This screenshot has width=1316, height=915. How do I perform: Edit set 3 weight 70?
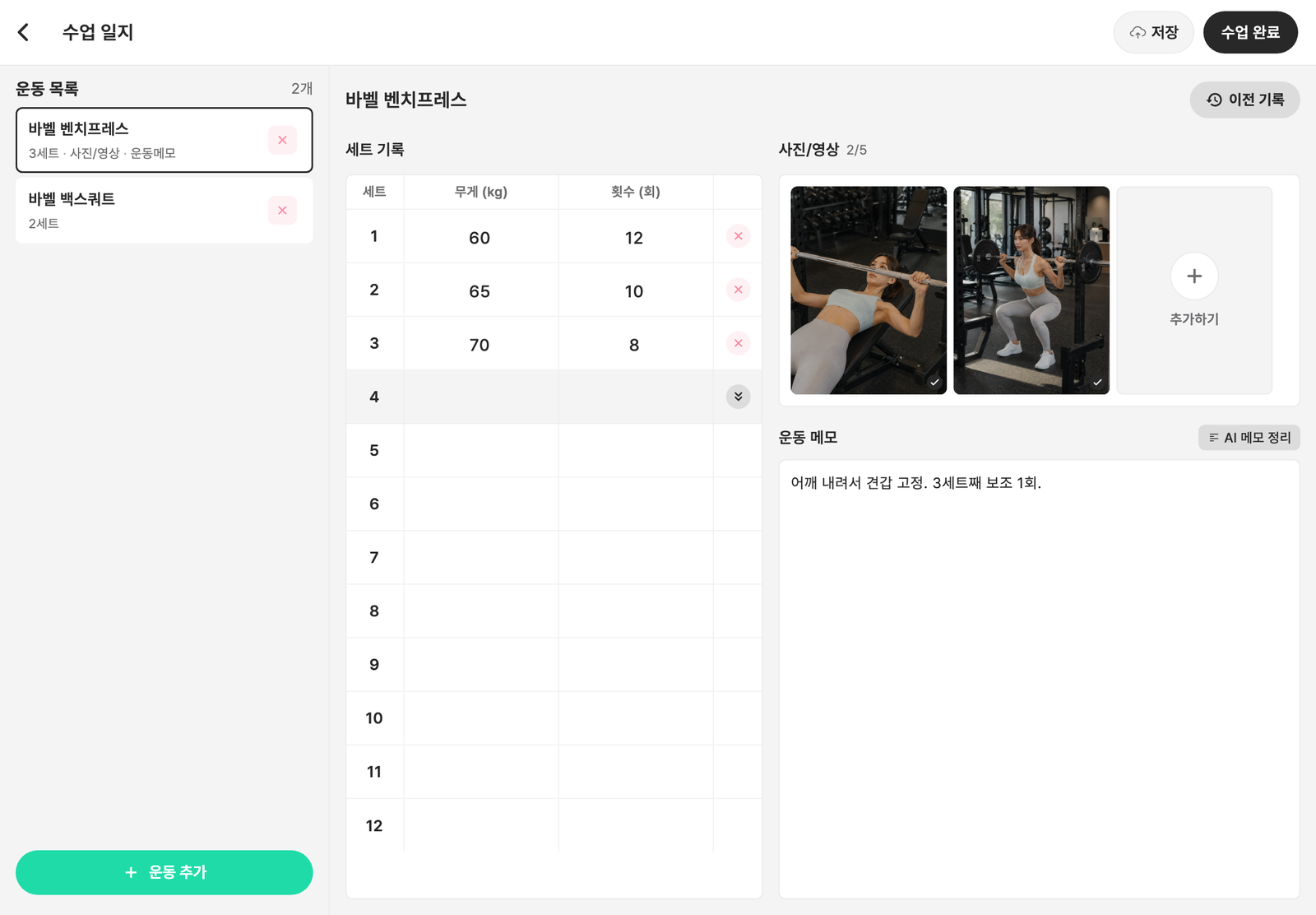[480, 344]
